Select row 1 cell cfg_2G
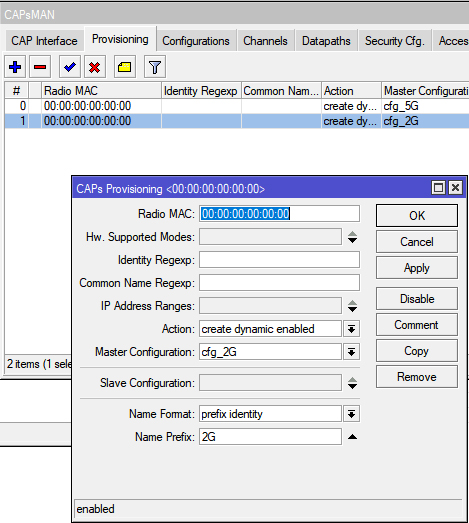Screen dimensions: 469x523 click(x=425, y=121)
